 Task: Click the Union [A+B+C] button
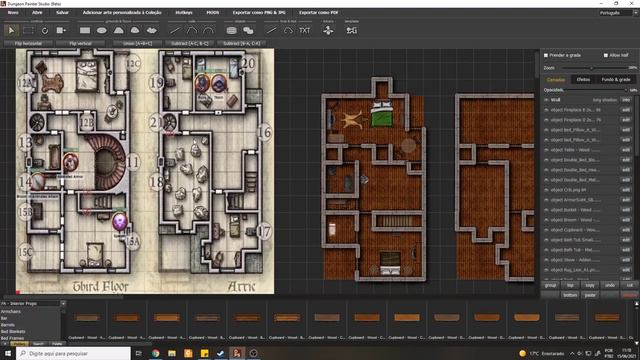pos(138,43)
